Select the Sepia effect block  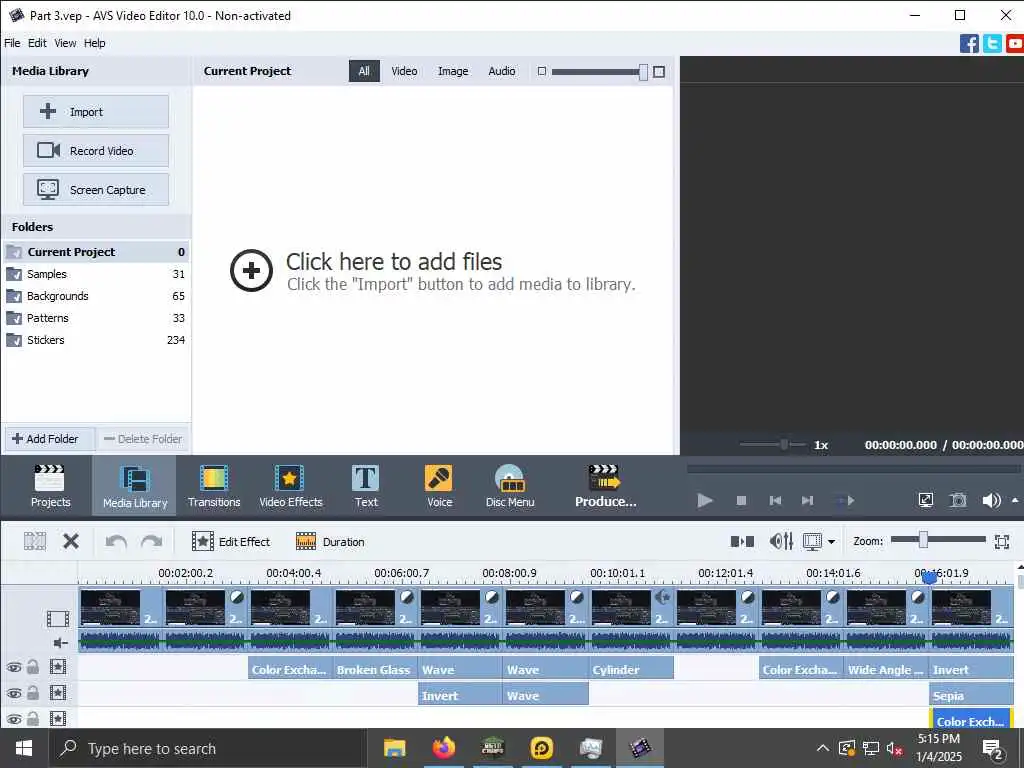coord(971,696)
